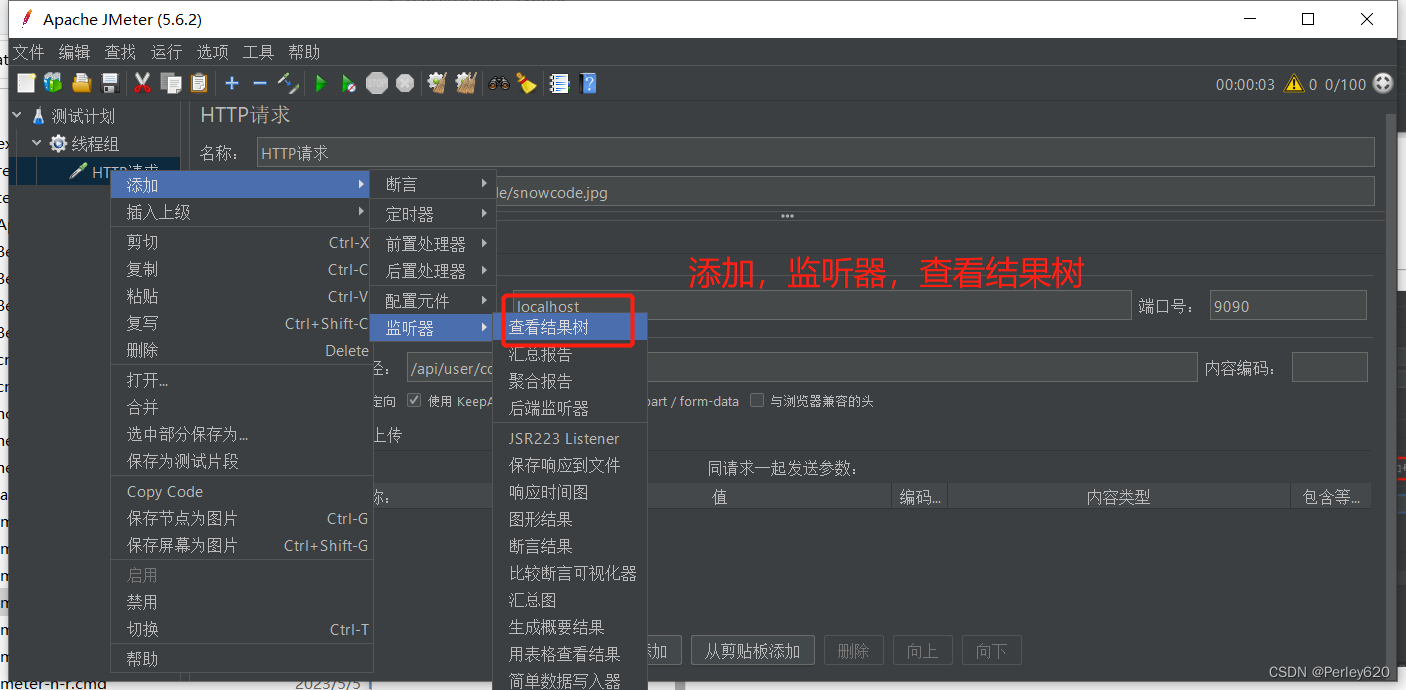Click the Save floppy disk icon
Screen dimensions: 1406x690
pyautogui.click(x=110, y=84)
